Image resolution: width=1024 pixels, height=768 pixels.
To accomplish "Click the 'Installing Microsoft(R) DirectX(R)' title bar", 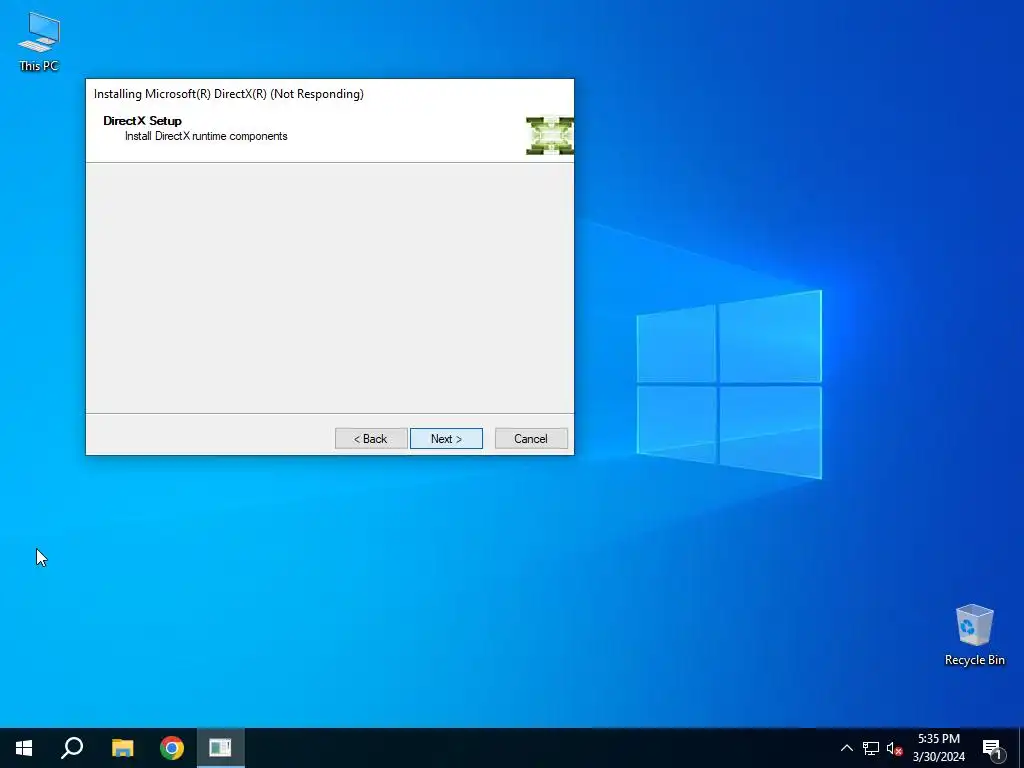I will (x=330, y=94).
